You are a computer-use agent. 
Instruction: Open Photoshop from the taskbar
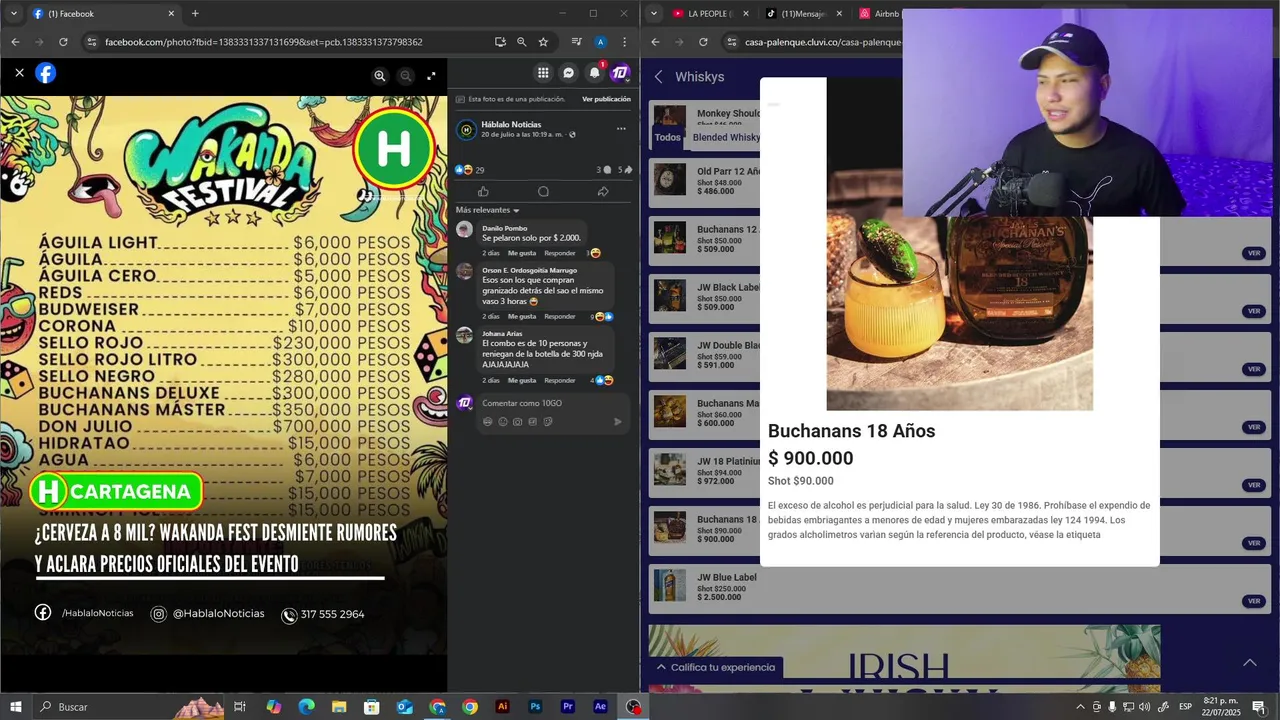[x=535, y=707]
